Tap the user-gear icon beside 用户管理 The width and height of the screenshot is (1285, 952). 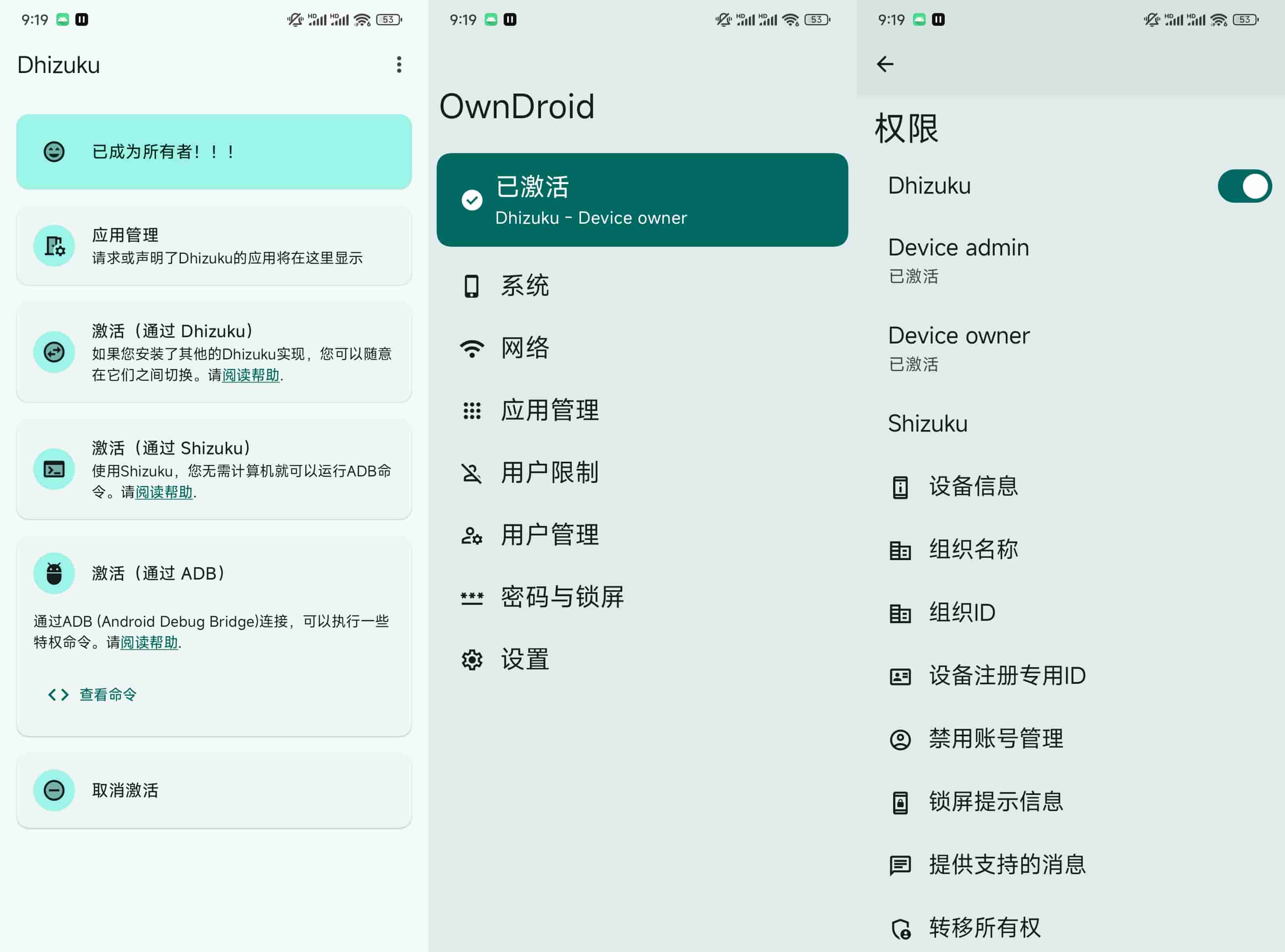click(x=471, y=535)
